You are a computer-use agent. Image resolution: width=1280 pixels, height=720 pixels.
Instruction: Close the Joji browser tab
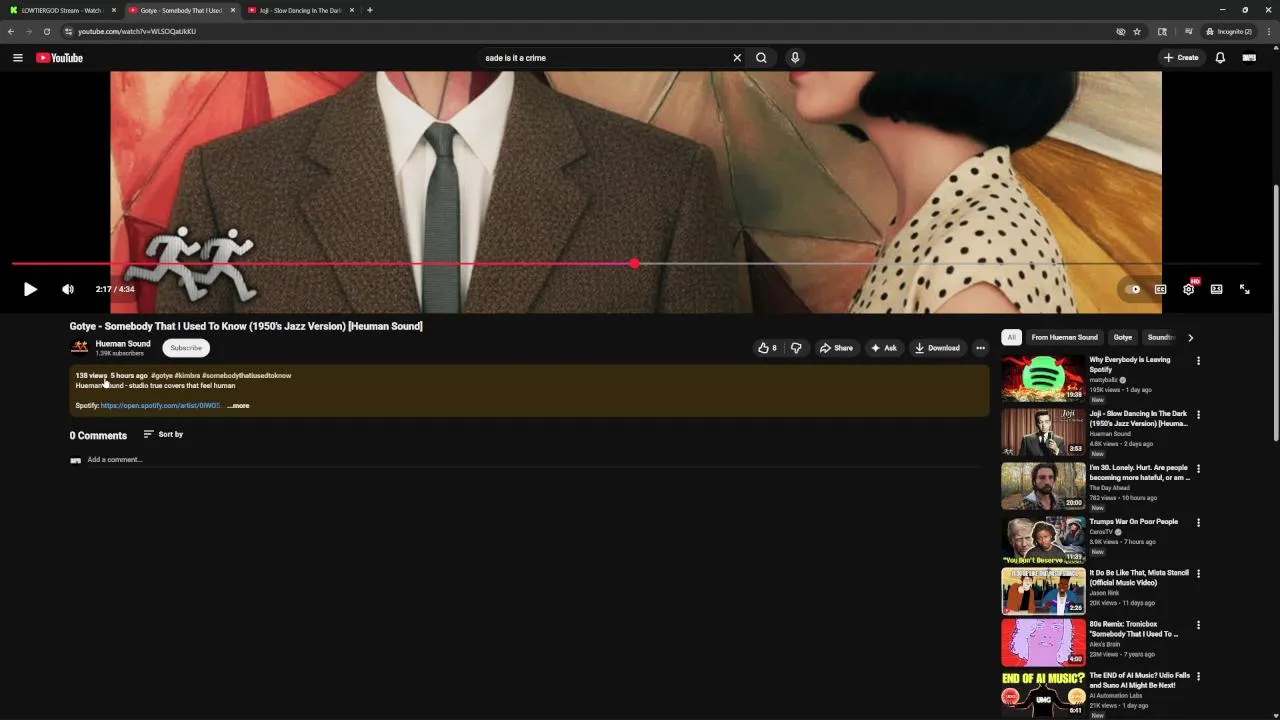point(352,10)
